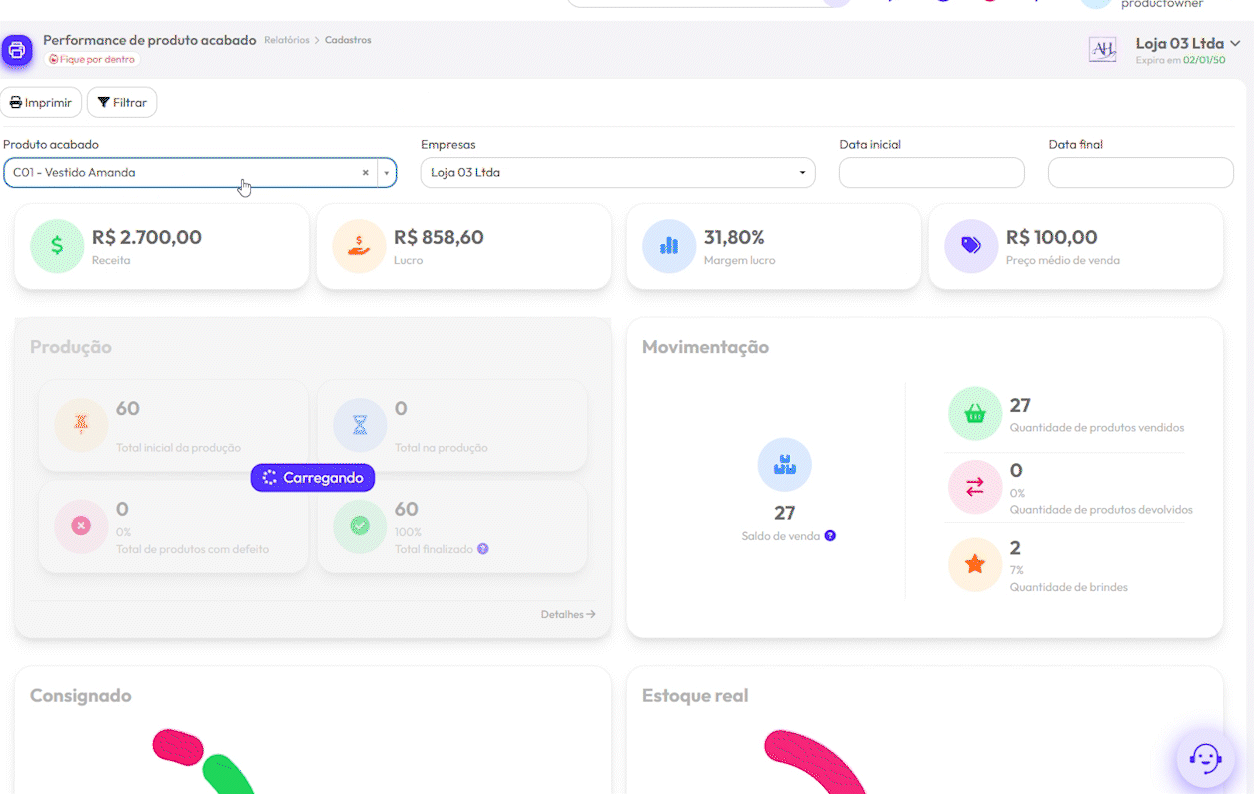Click the Saldo de venda help icon
The height and width of the screenshot is (794, 1254).
830,536
